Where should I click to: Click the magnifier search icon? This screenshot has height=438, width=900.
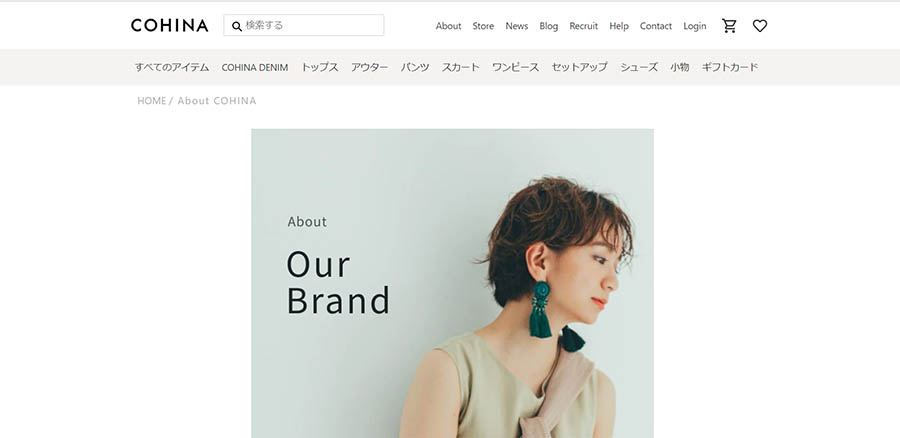236,26
